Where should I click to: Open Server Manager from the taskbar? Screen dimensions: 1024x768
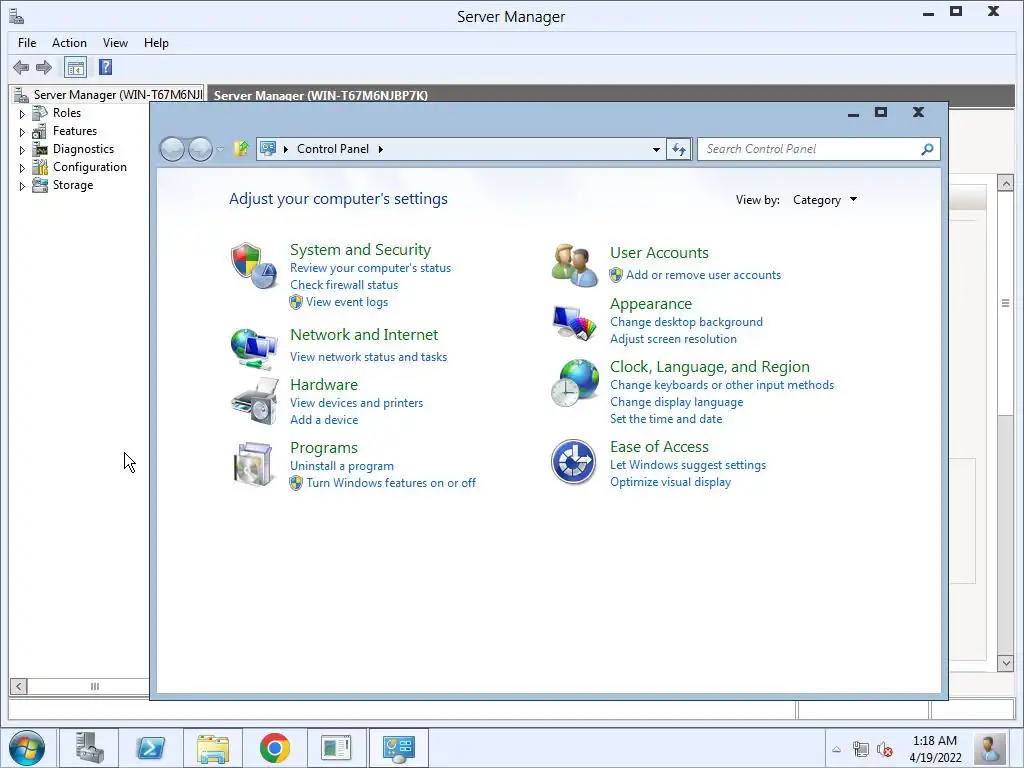coord(89,748)
